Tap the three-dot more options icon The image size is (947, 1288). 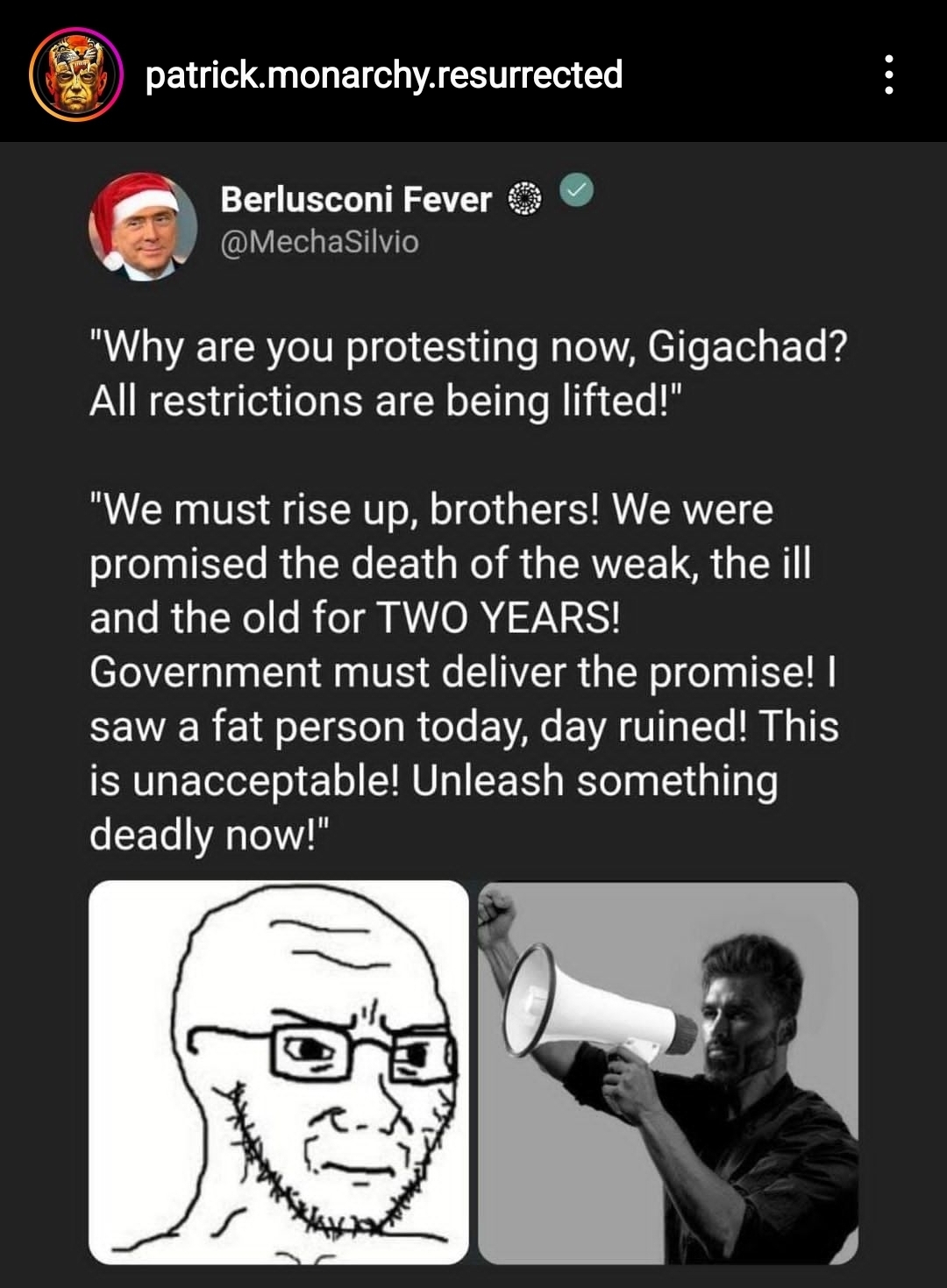[888, 75]
